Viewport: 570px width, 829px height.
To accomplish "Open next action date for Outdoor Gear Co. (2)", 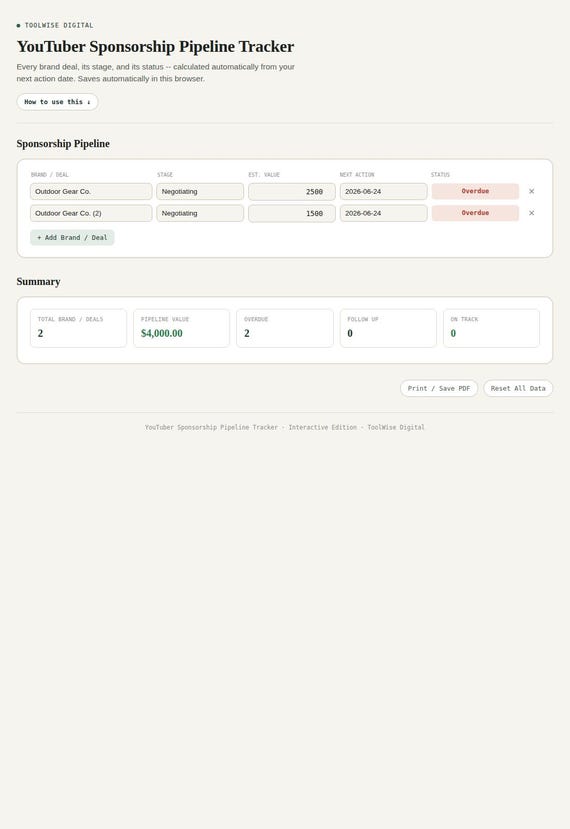I will click(x=383, y=213).
